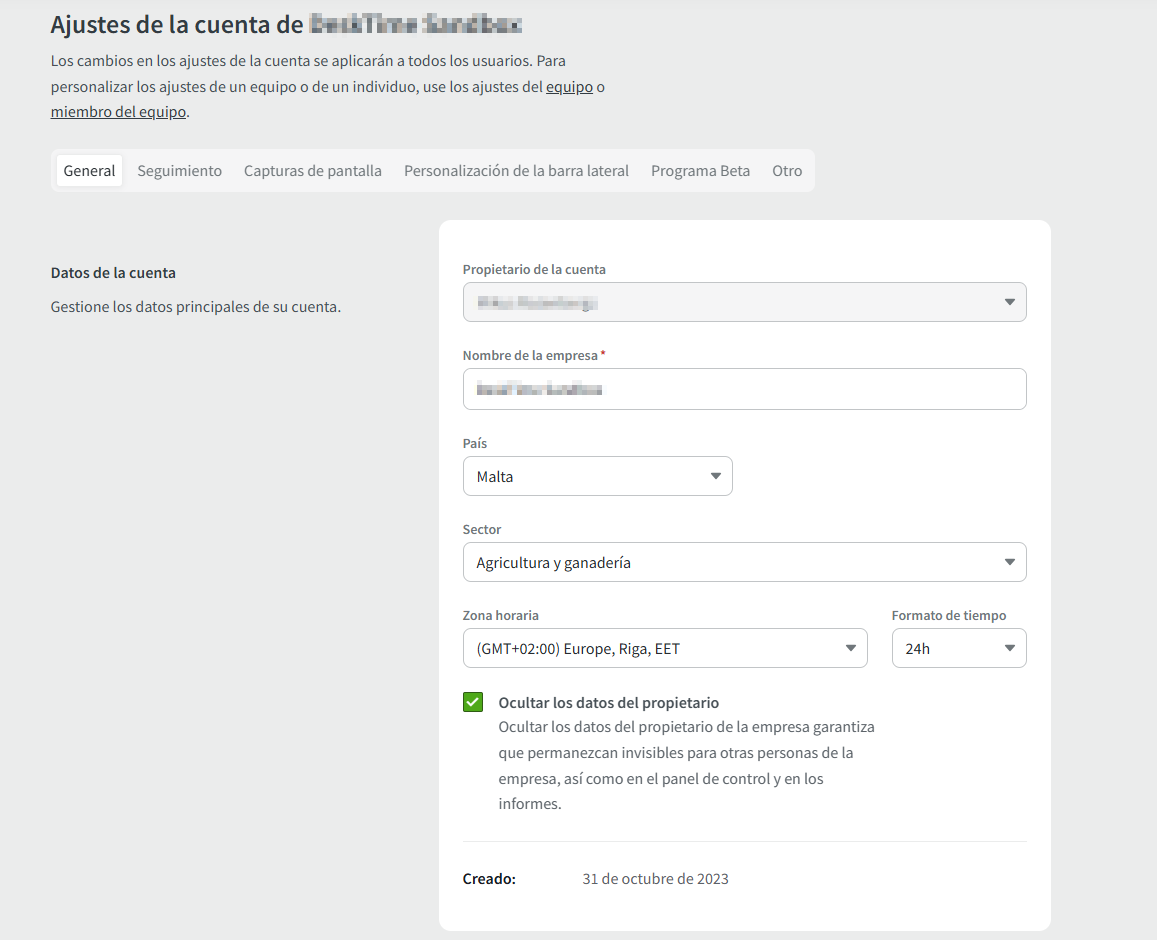The height and width of the screenshot is (940, 1157).
Task: Click the Formato de tiempo caret icon
Action: [1009, 649]
